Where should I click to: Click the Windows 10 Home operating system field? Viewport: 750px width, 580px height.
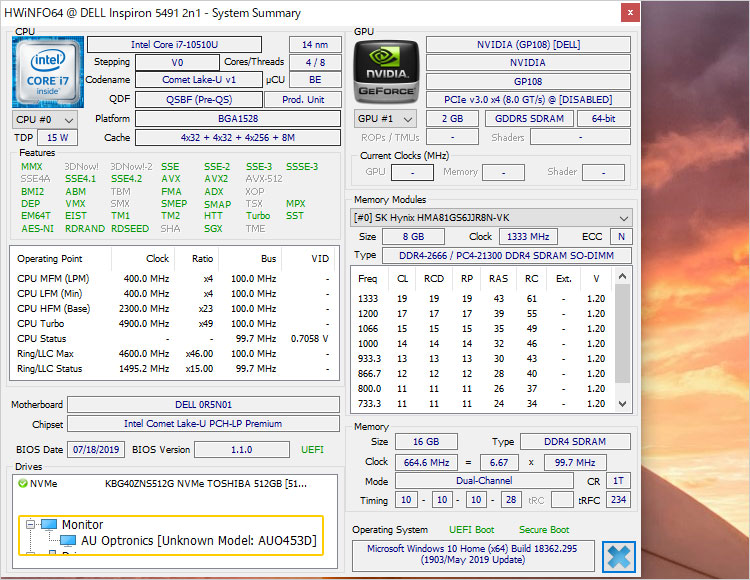coord(473,555)
